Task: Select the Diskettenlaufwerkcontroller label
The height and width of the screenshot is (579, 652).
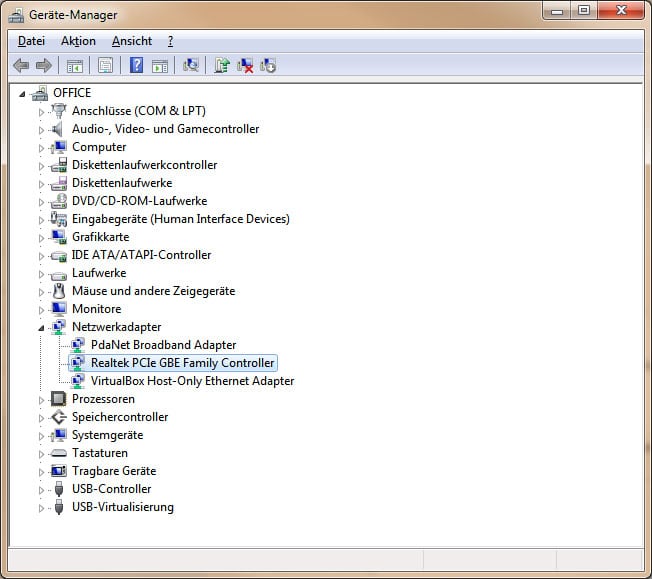Action: pyautogui.click(x=144, y=165)
